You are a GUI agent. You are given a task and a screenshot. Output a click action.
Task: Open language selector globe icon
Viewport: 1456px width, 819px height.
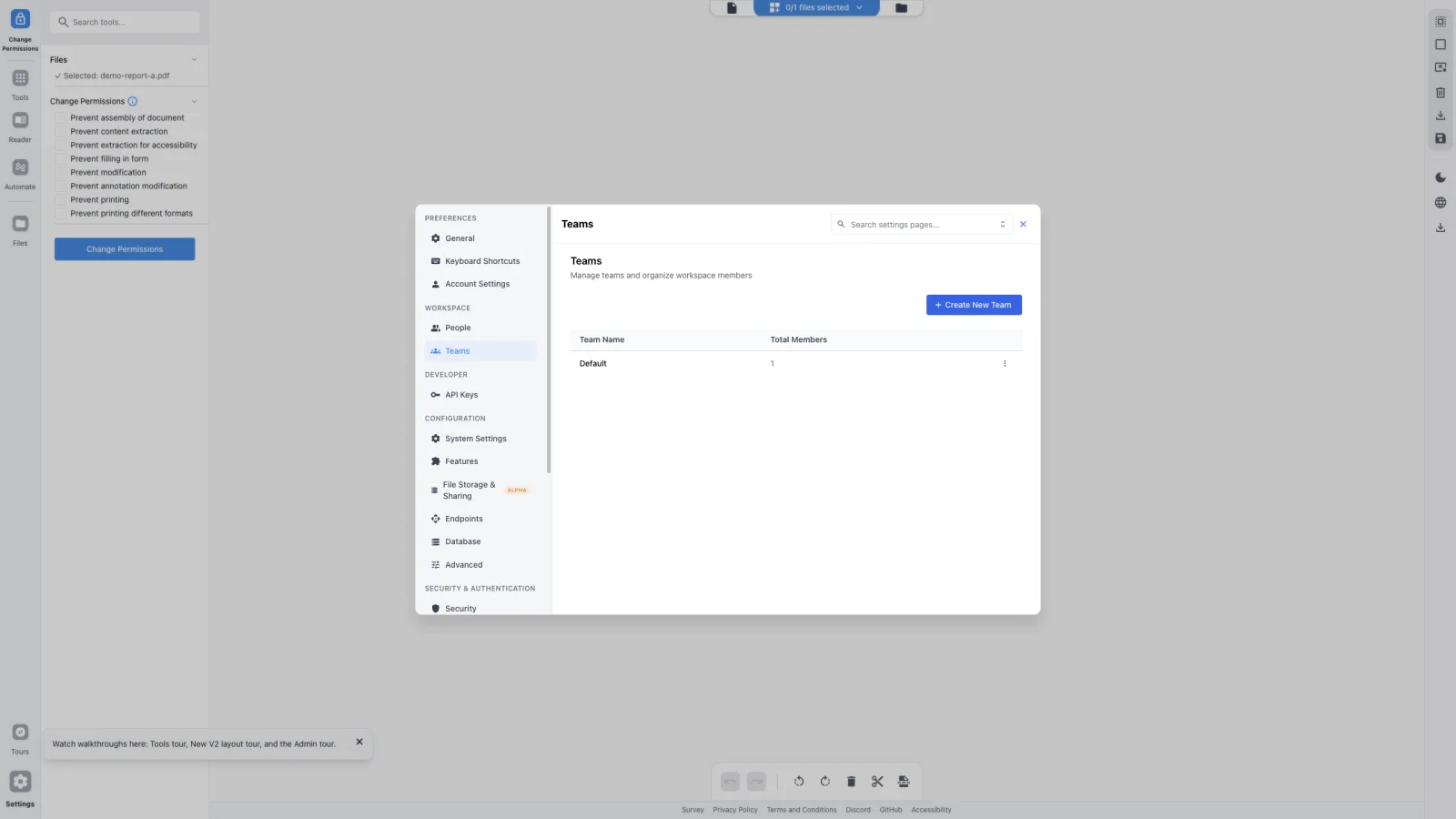point(1441,203)
